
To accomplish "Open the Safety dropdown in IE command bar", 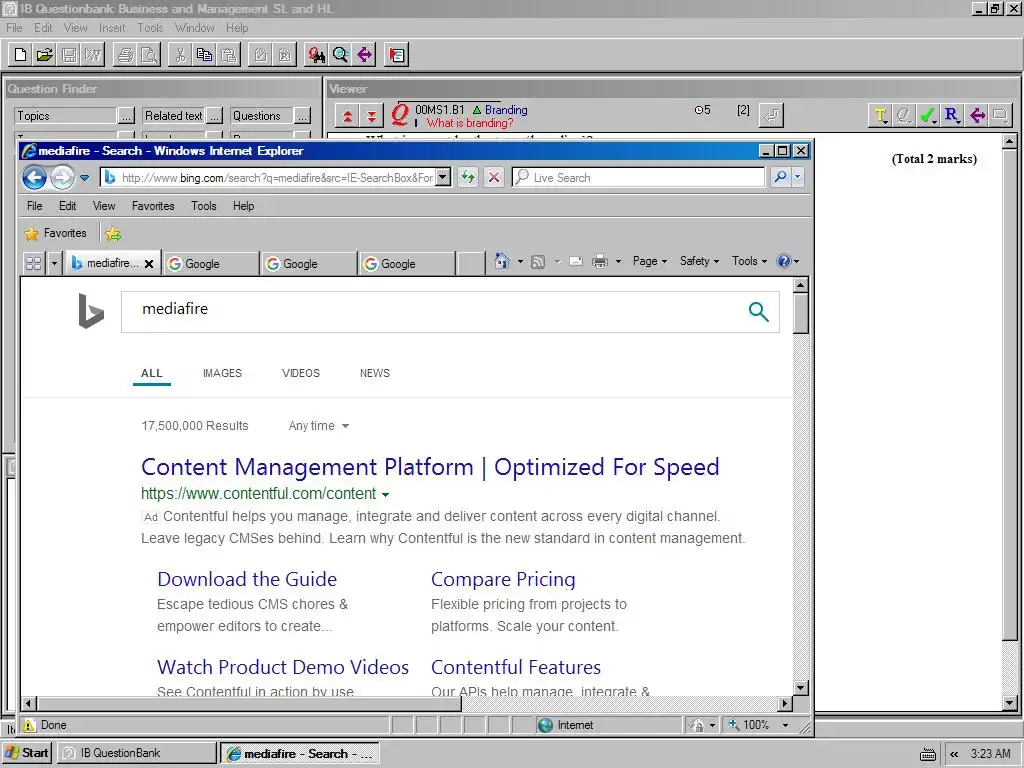I will click(x=699, y=261).
